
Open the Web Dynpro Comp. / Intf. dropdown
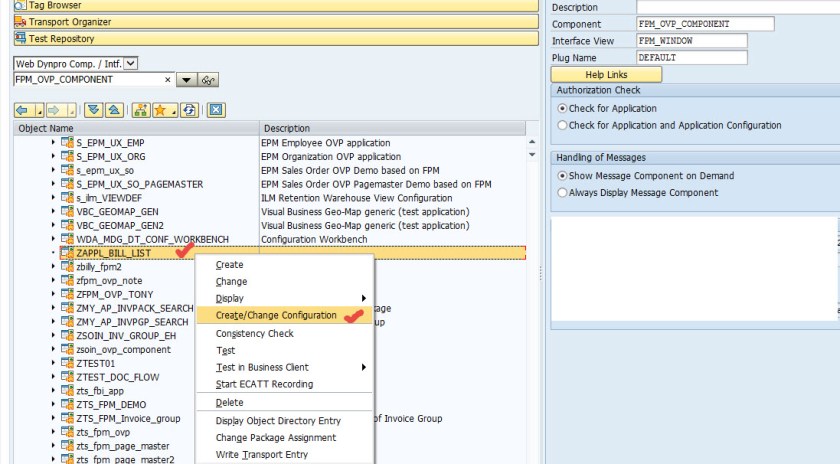click(x=130, y=63)
